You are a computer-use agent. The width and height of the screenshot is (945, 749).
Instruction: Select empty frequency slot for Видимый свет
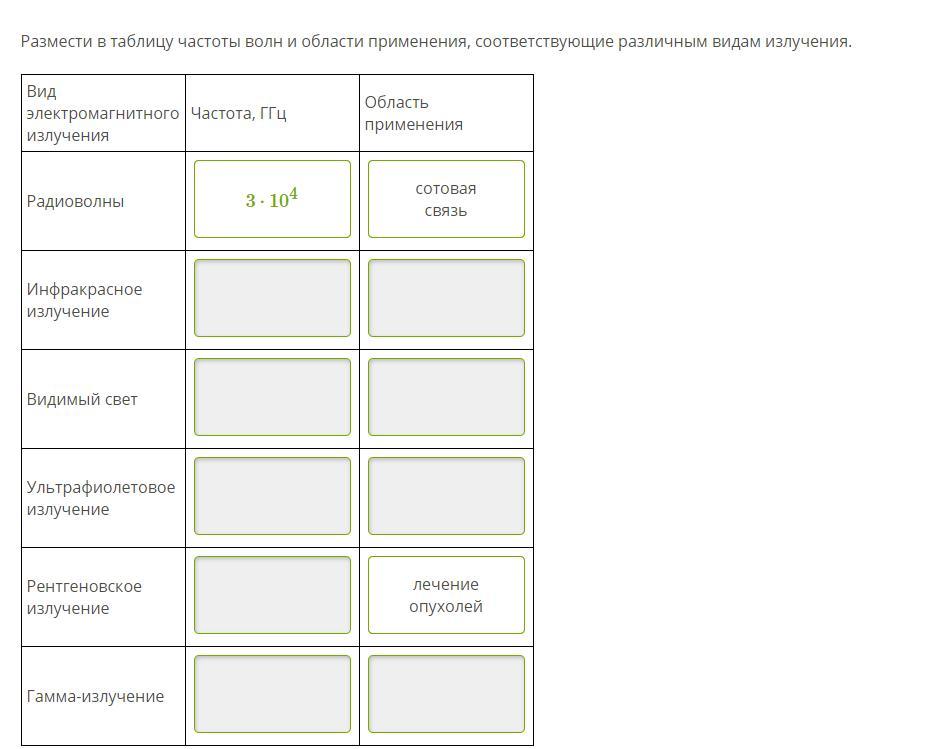(x=272, y=397)
